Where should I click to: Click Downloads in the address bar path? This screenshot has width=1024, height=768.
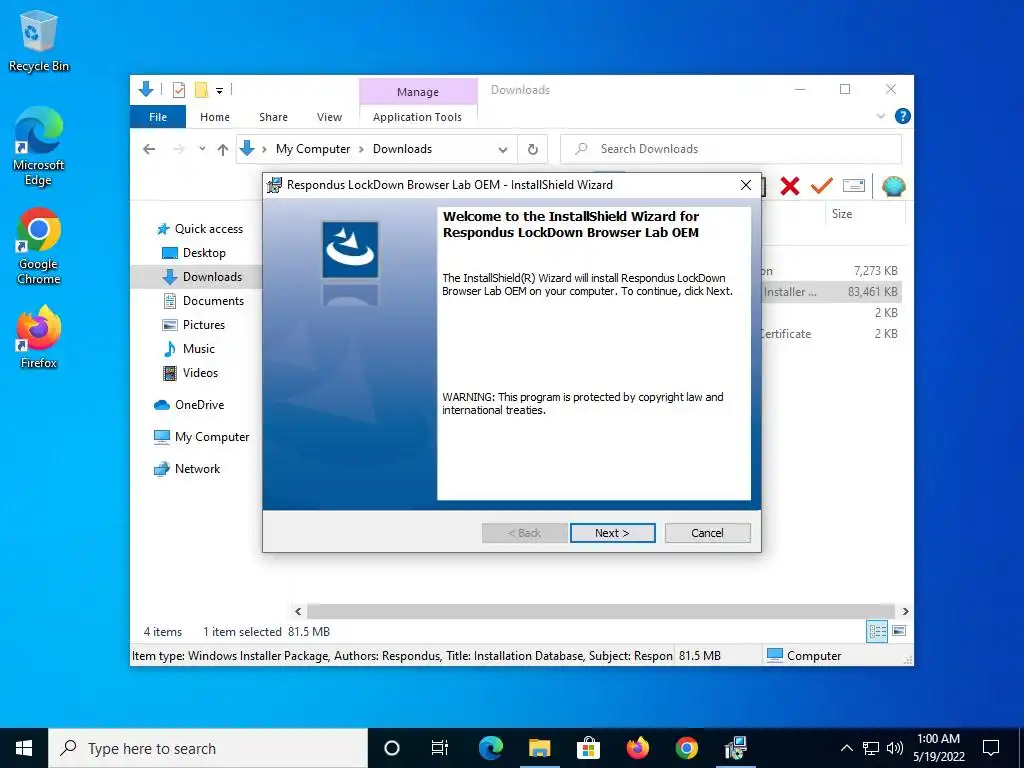point(402,149)
